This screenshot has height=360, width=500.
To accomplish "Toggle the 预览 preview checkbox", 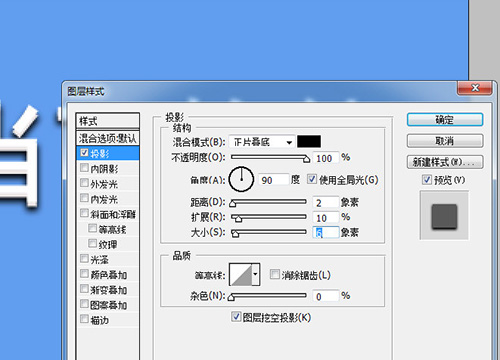I will pyautogui.click(x=427, y=179).
